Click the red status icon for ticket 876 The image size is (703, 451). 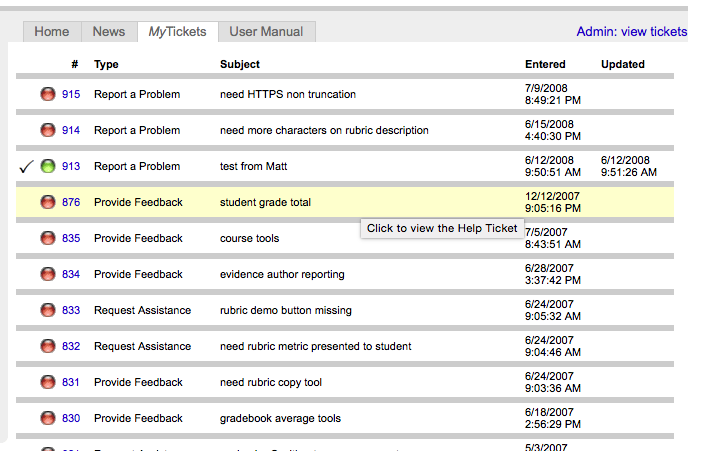tap(47, 202)
